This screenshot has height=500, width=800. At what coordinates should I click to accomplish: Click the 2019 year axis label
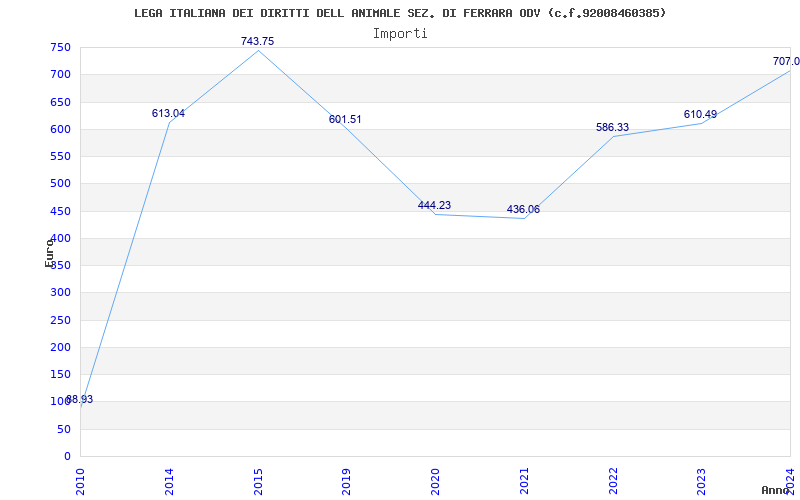(346, 482)
